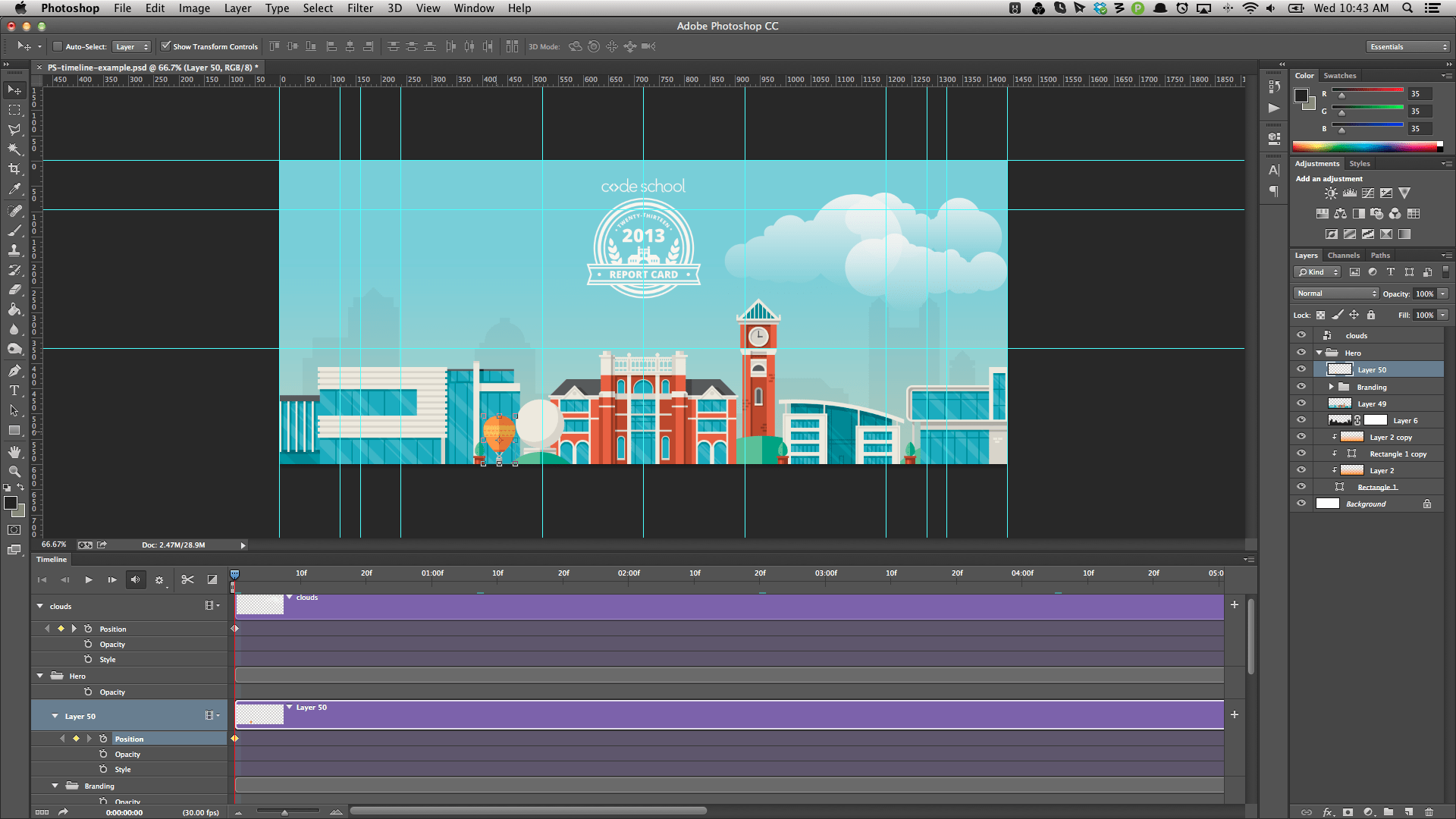Open the Filter menu

[359, 8]
